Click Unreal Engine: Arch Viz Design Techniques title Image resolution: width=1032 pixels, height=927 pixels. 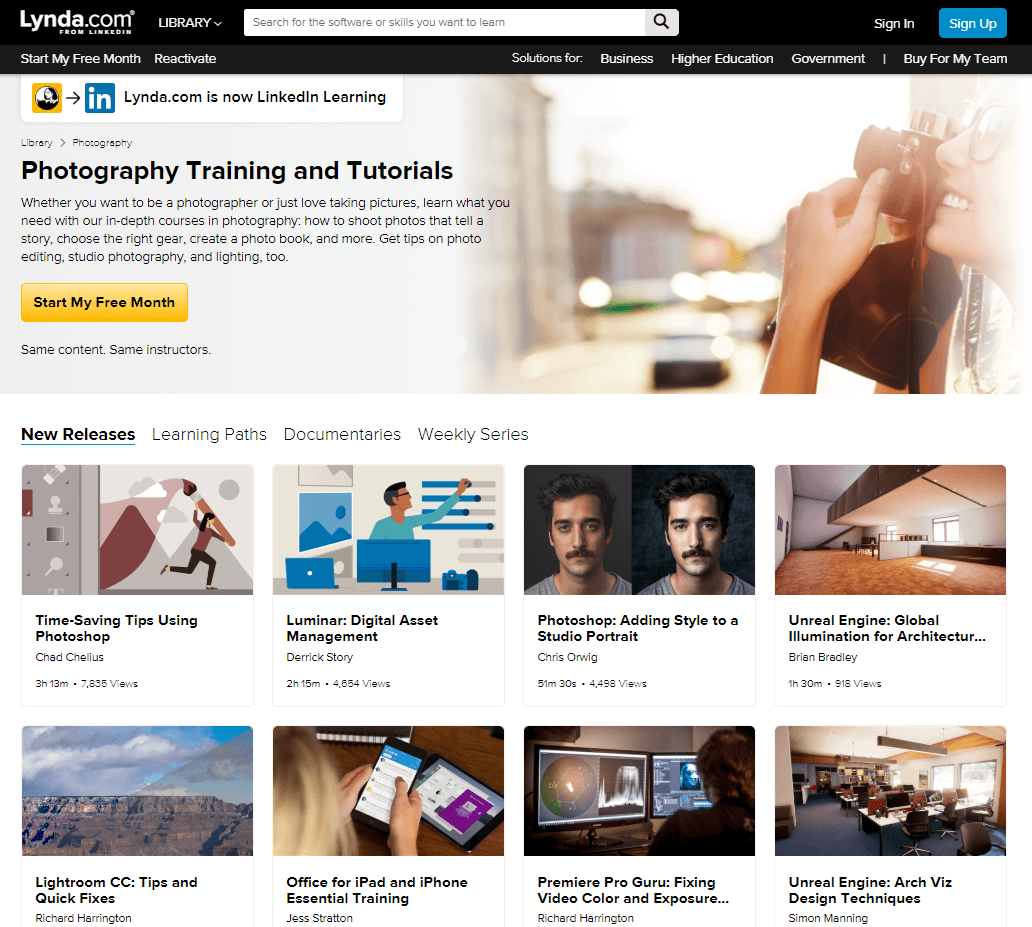click(x=870, y=890)
